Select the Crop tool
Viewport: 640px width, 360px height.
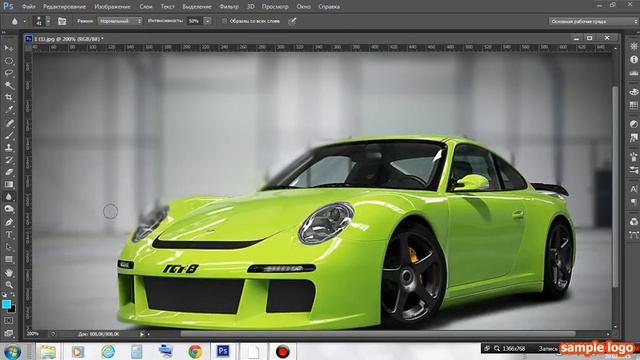[x=9, y=98]
